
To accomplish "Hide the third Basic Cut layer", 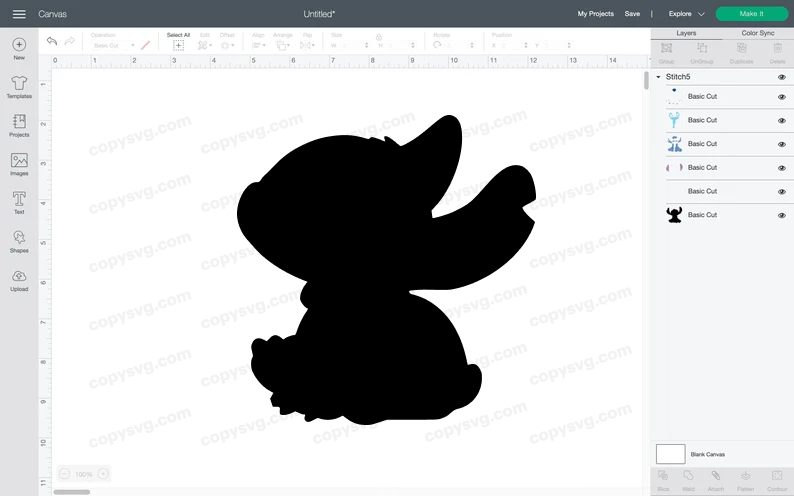I will pos(782,144).
